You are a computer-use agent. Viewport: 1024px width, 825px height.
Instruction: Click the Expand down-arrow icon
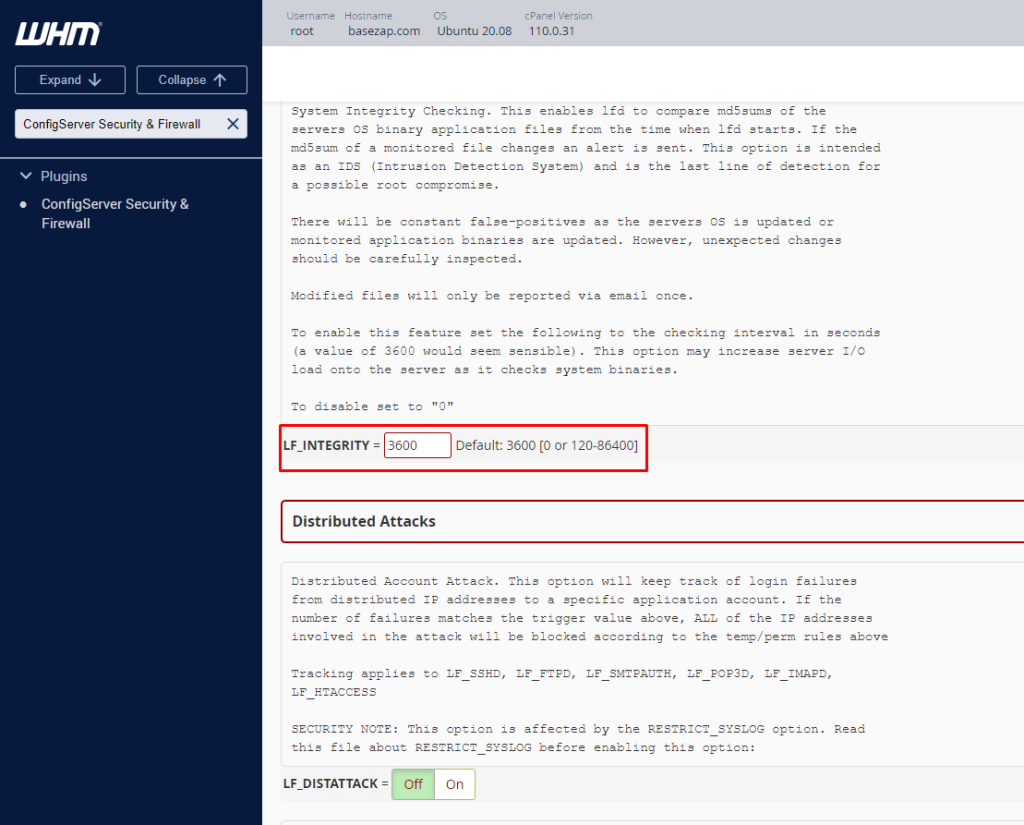coord(95,80)
